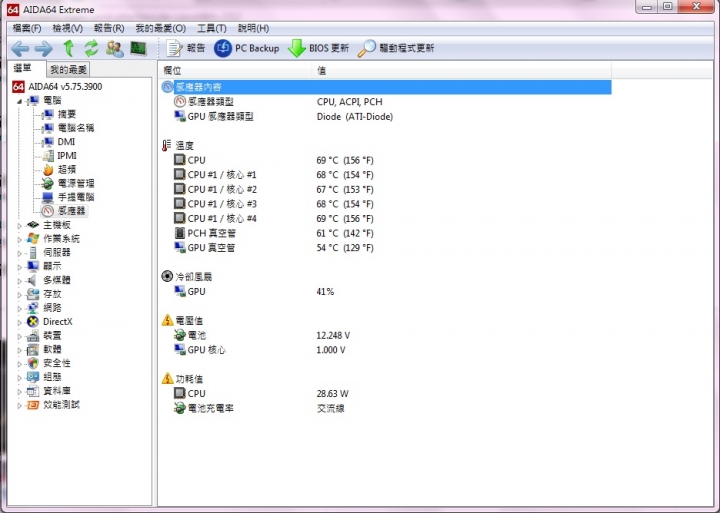The width and height of the screenshot is (720, 513).
Task: Open the 工具(T) menu
Action: click(212, 28)
